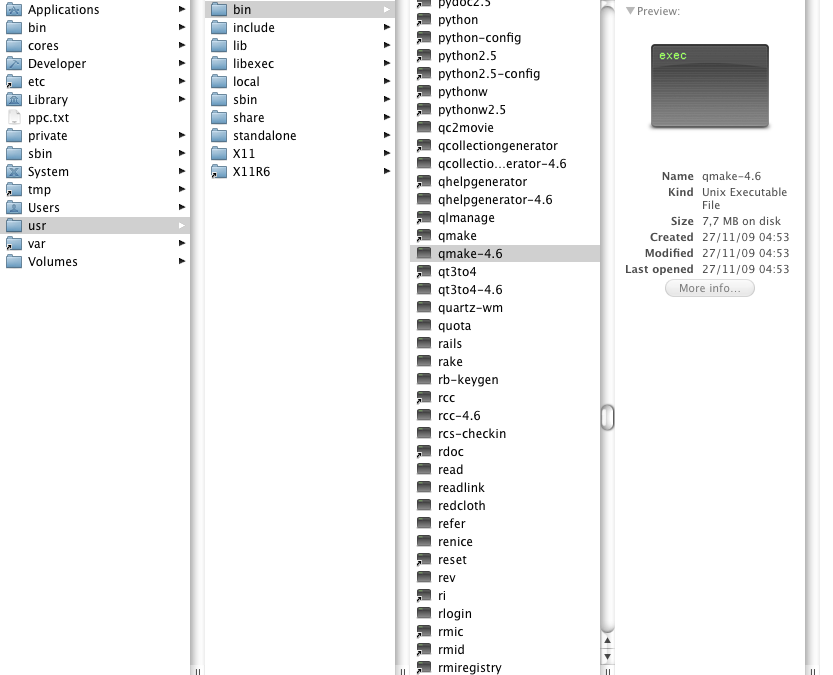This screenshot has height=675, width=833.
Task: Expand arrow beside the lib folder
Action: (387, 45)
